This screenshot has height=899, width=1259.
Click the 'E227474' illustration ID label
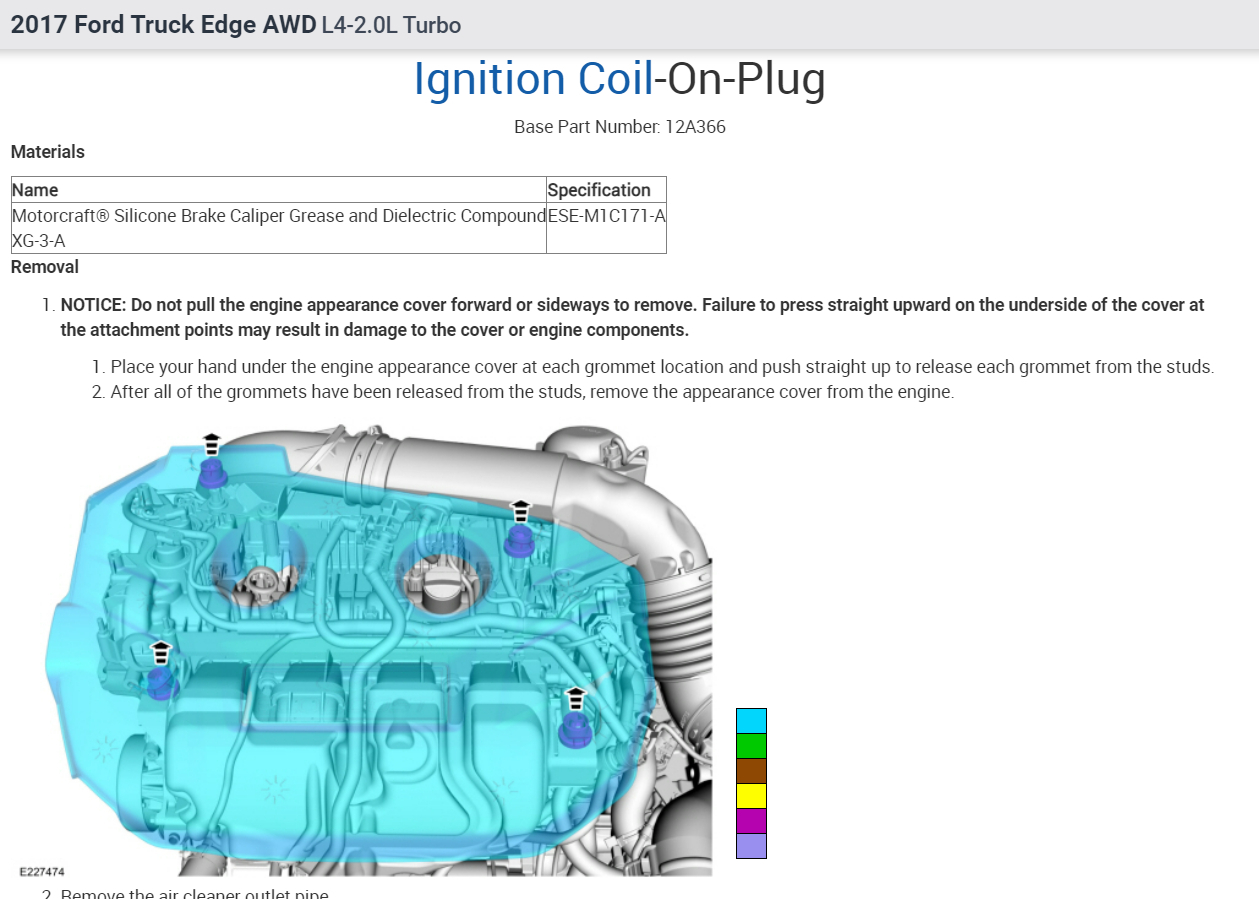42,872
